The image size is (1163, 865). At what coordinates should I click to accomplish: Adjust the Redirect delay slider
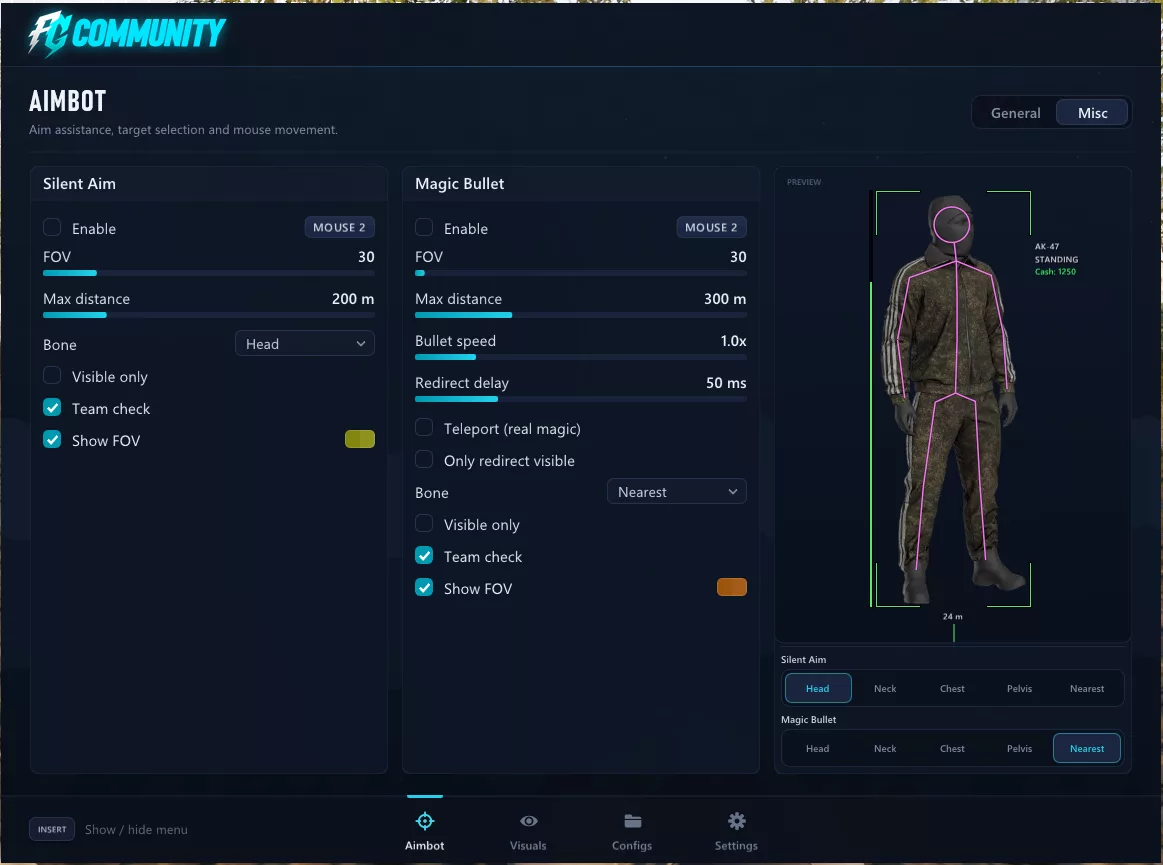tap(581, 399)
